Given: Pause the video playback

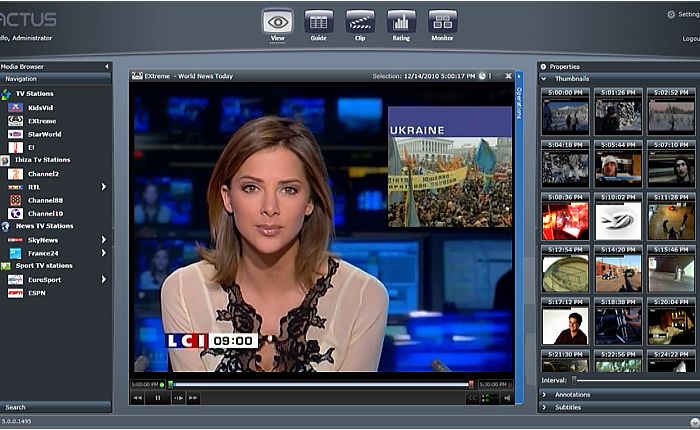Looking at the screenshot, I should (x=158, y=397).
